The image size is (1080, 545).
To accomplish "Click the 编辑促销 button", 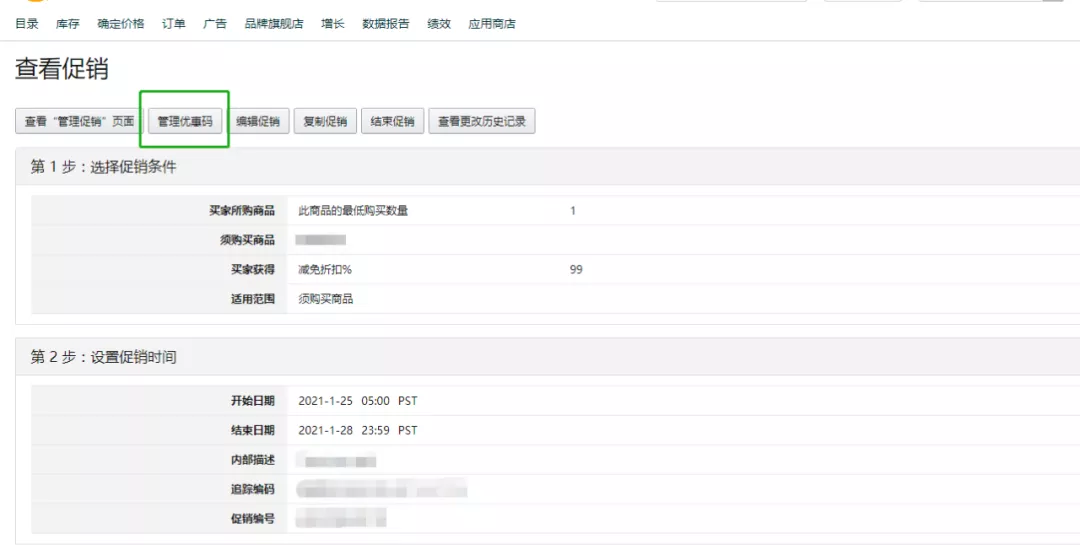I will (x=258, y=121).
